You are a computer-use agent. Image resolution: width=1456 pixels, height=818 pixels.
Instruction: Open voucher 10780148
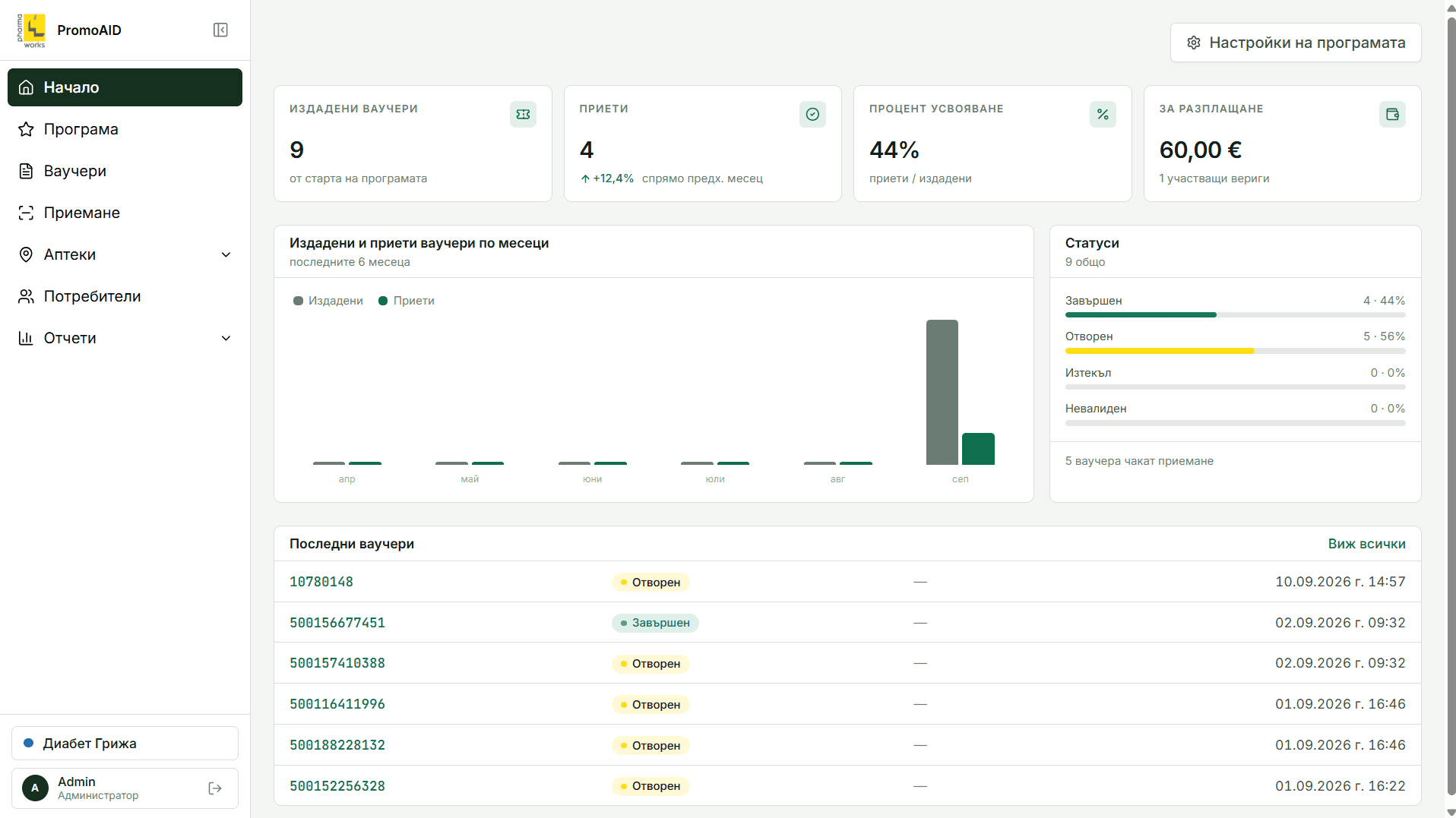click(321, 582)
